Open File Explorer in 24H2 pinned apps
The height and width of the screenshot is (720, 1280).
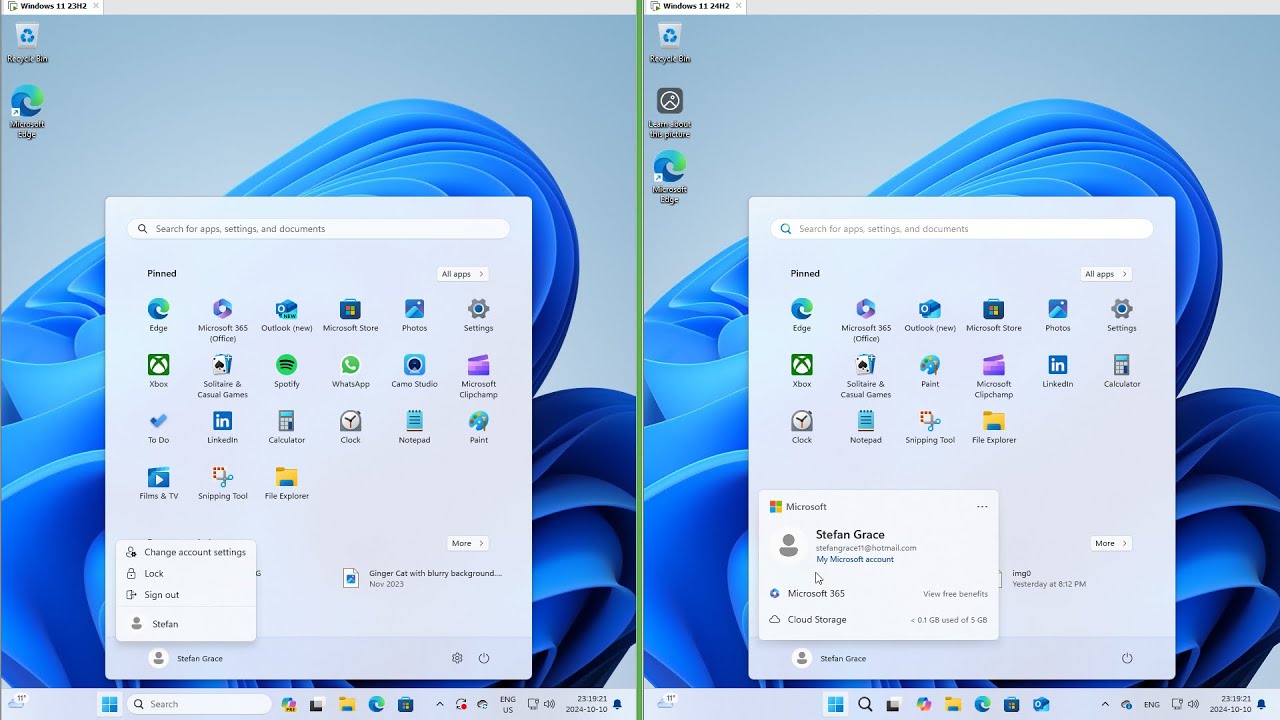pyautogui.click(x=993, y=427)
